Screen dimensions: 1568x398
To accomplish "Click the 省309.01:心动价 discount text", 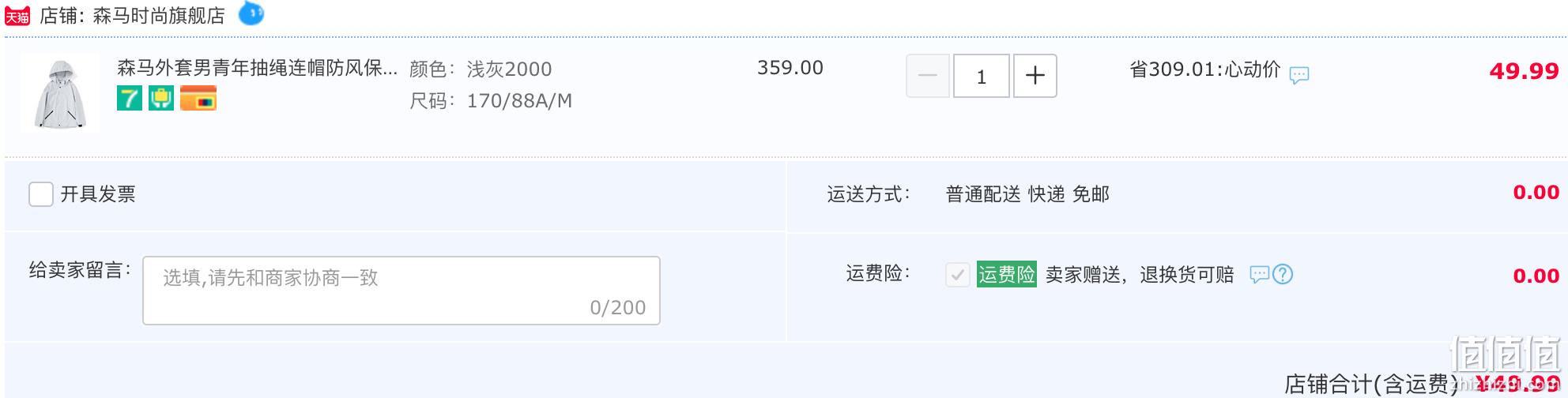I will point(1205,69).
